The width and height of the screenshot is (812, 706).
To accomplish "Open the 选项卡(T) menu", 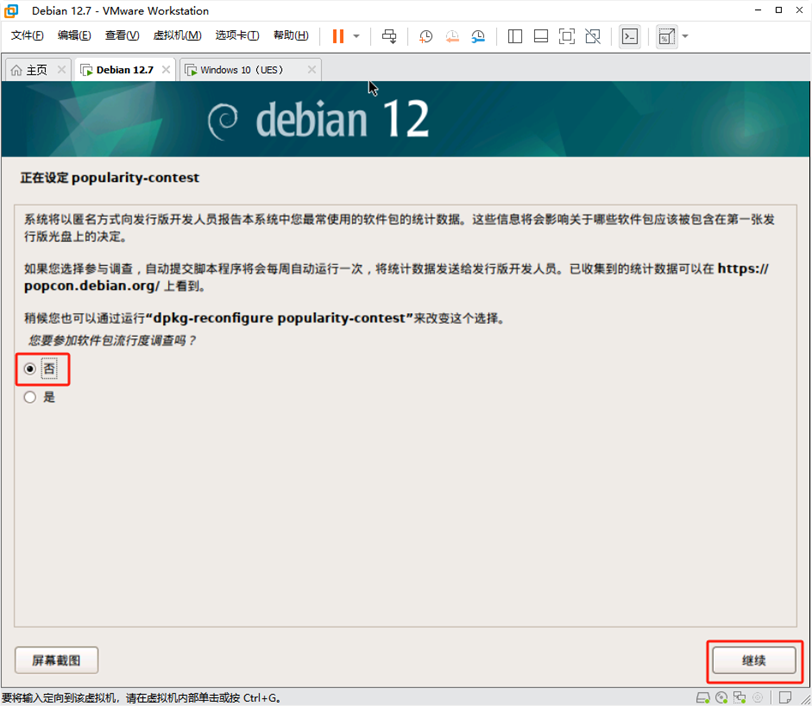I will (x=237, y=35).
